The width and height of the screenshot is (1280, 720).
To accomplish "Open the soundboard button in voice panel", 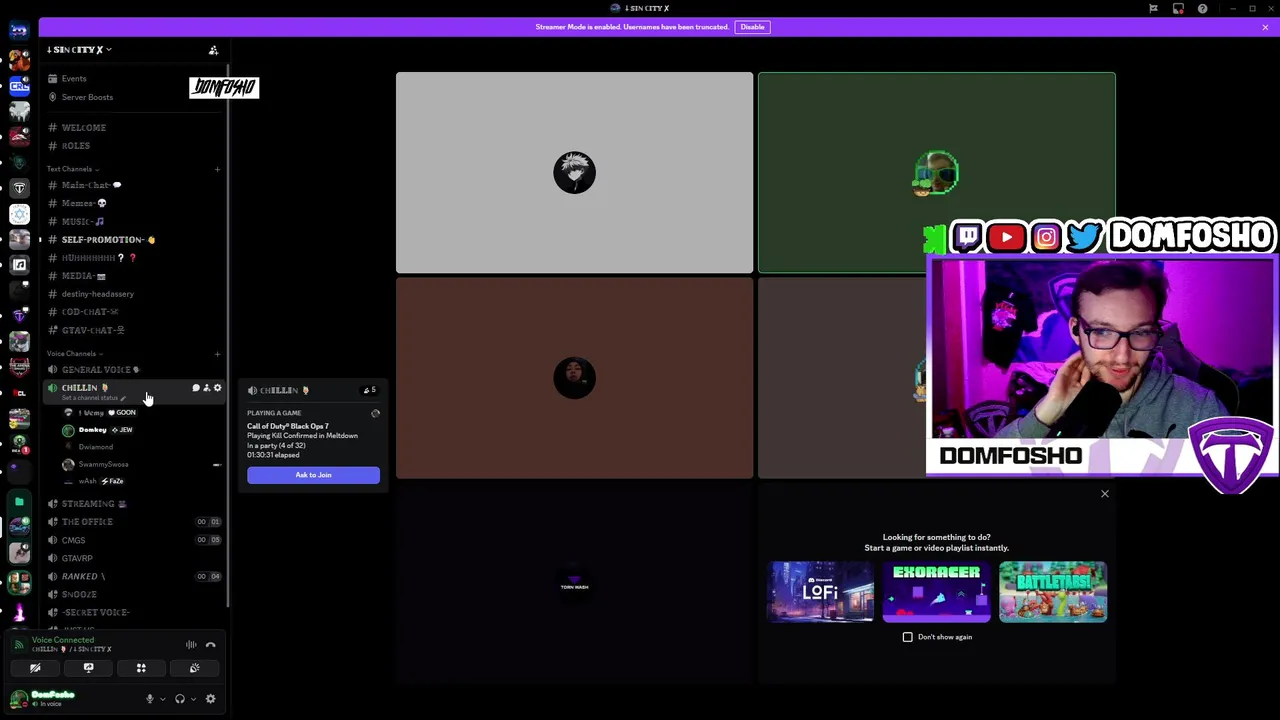I will pyautogui.click(x=194, y=668).
